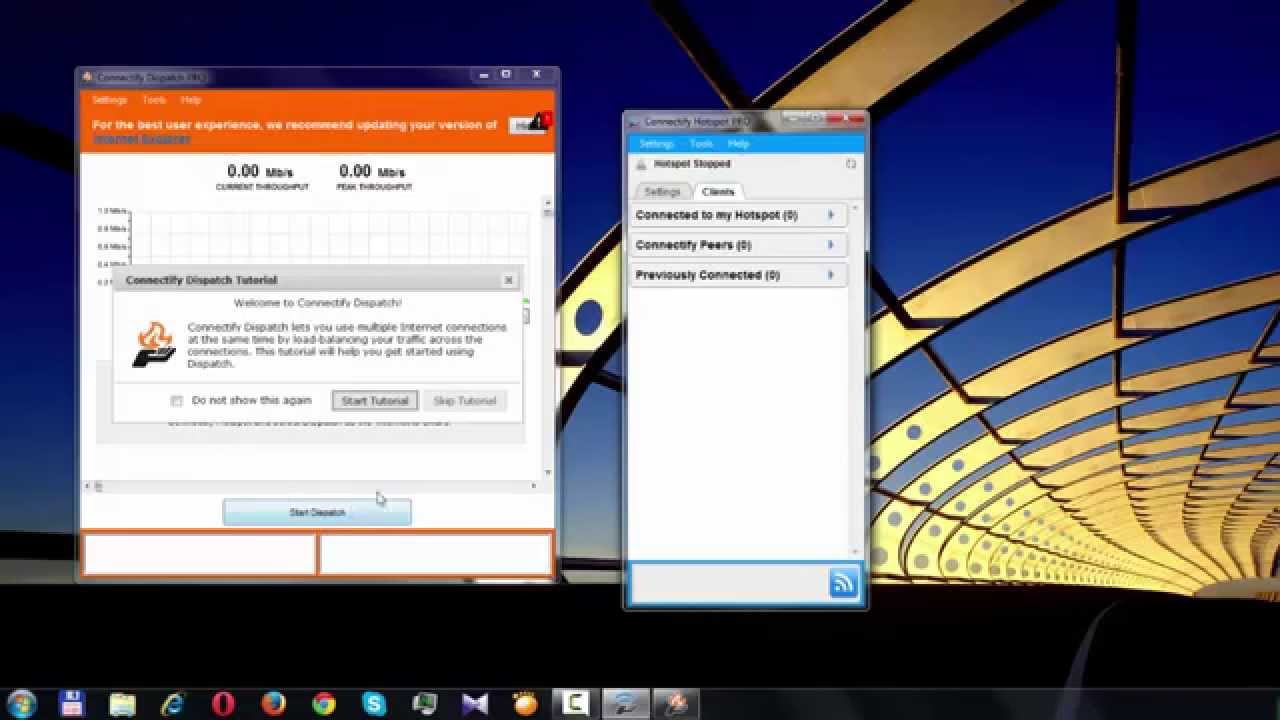Click the Dispatch vertical scrollbar down arrow

[x=548, y=473]
